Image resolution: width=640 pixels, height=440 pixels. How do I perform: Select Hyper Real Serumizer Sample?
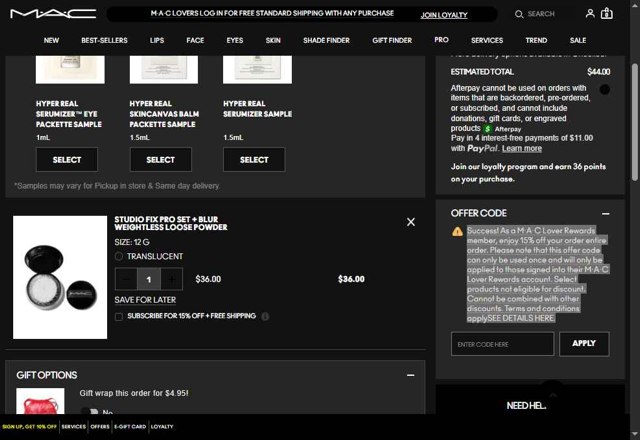tap(254, 160)
